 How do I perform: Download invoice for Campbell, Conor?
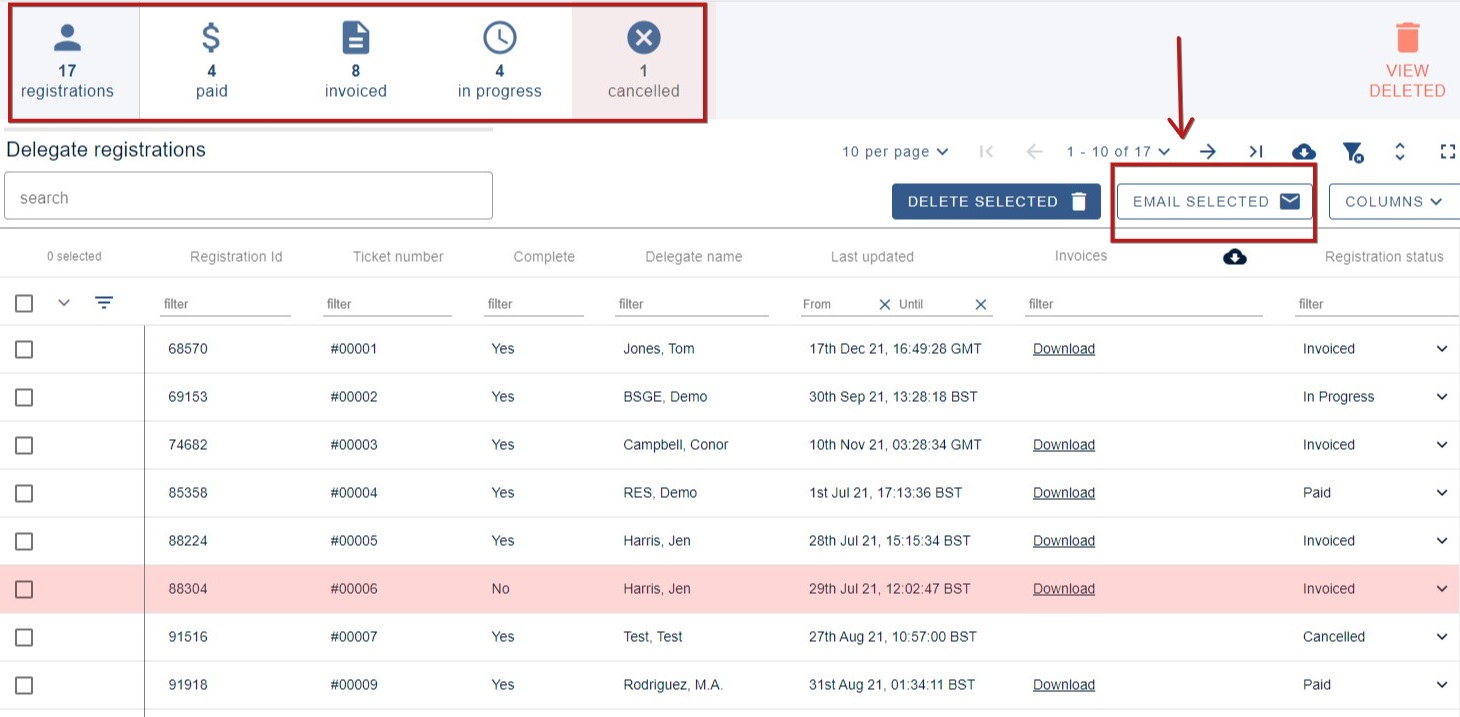tap(1063, 445)
